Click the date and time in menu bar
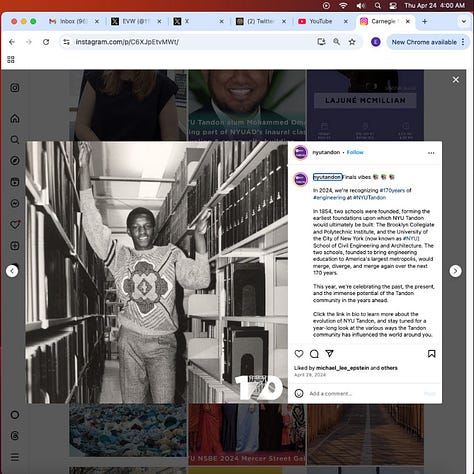This screenshot has height=474, width=474. [x=434, y=6]
